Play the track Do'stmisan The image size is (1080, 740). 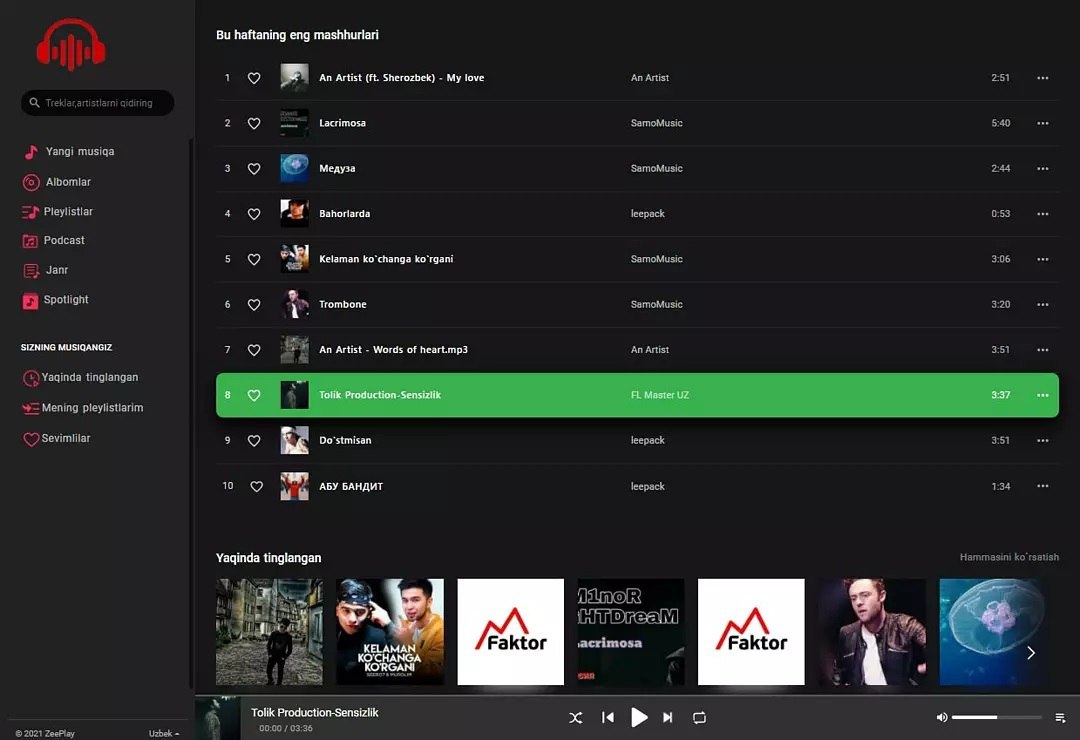[345, 441]
